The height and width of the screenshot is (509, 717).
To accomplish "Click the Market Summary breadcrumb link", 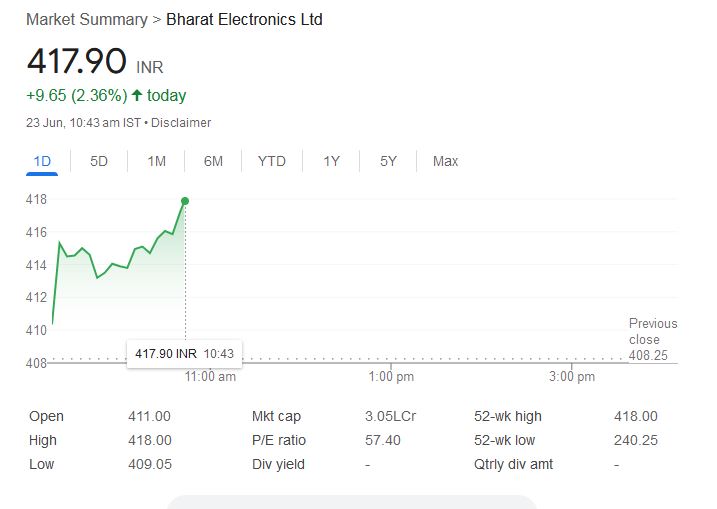I will click(x=86, y=20).
